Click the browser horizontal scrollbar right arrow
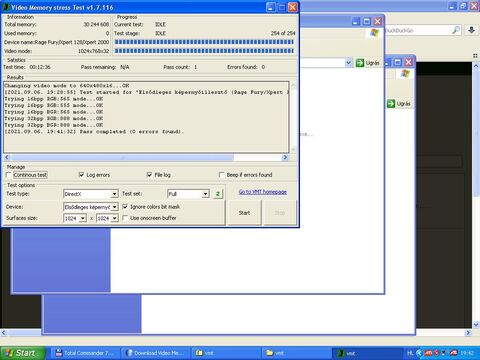 [468, 333]
